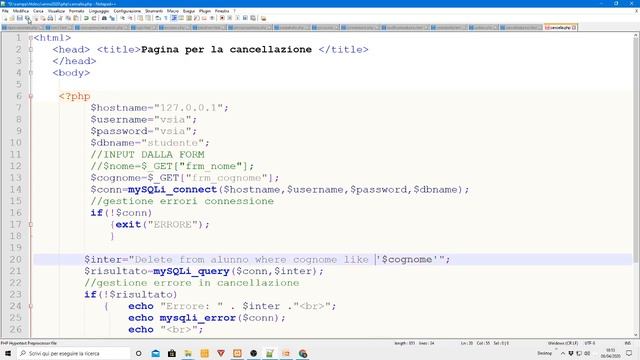Viewport: 640px width, 360px height.
Task: Collapse the brace fold on line 24
Action: 31,306
